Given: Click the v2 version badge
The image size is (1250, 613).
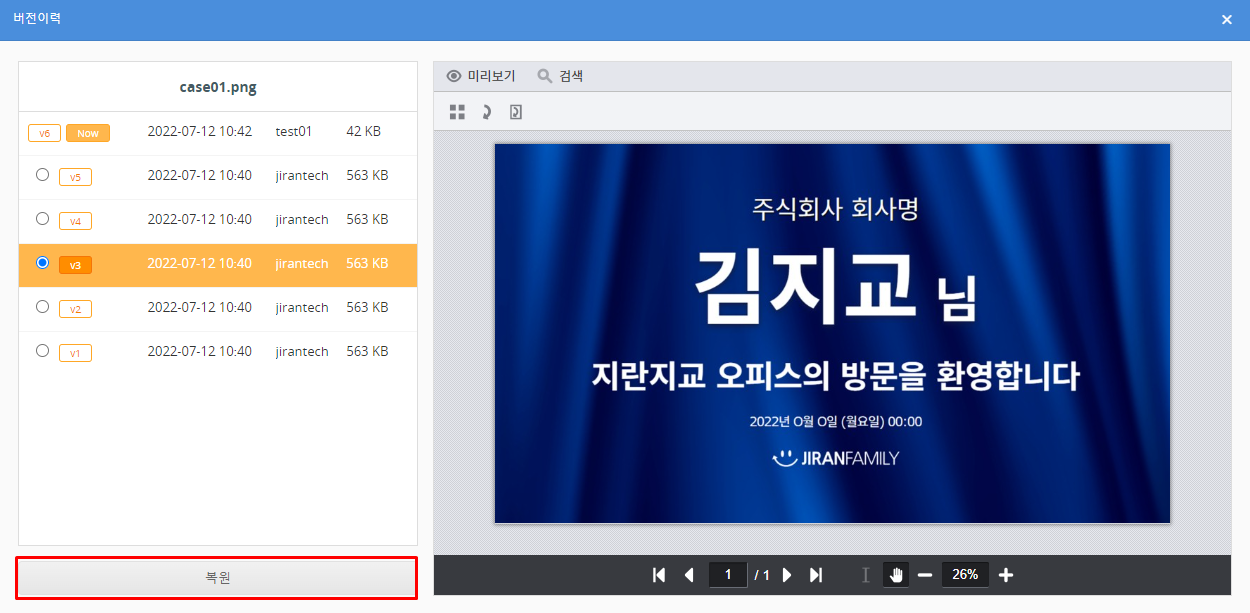Looking at the screenshot, I should click(x=75, y=309).
